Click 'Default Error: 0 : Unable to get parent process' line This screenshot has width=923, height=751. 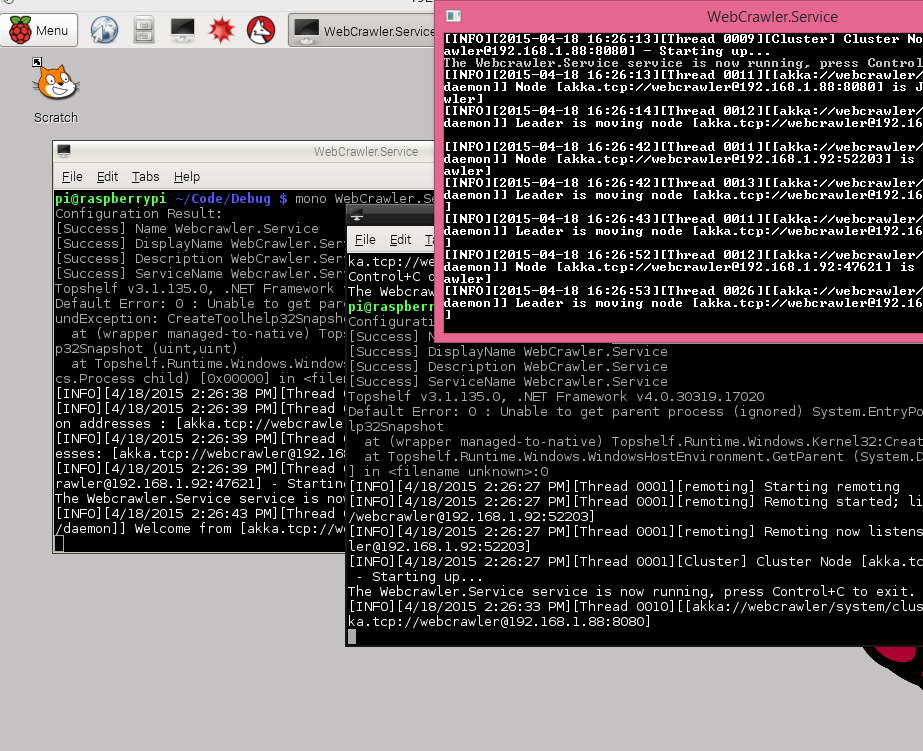(x=635, y=411)
